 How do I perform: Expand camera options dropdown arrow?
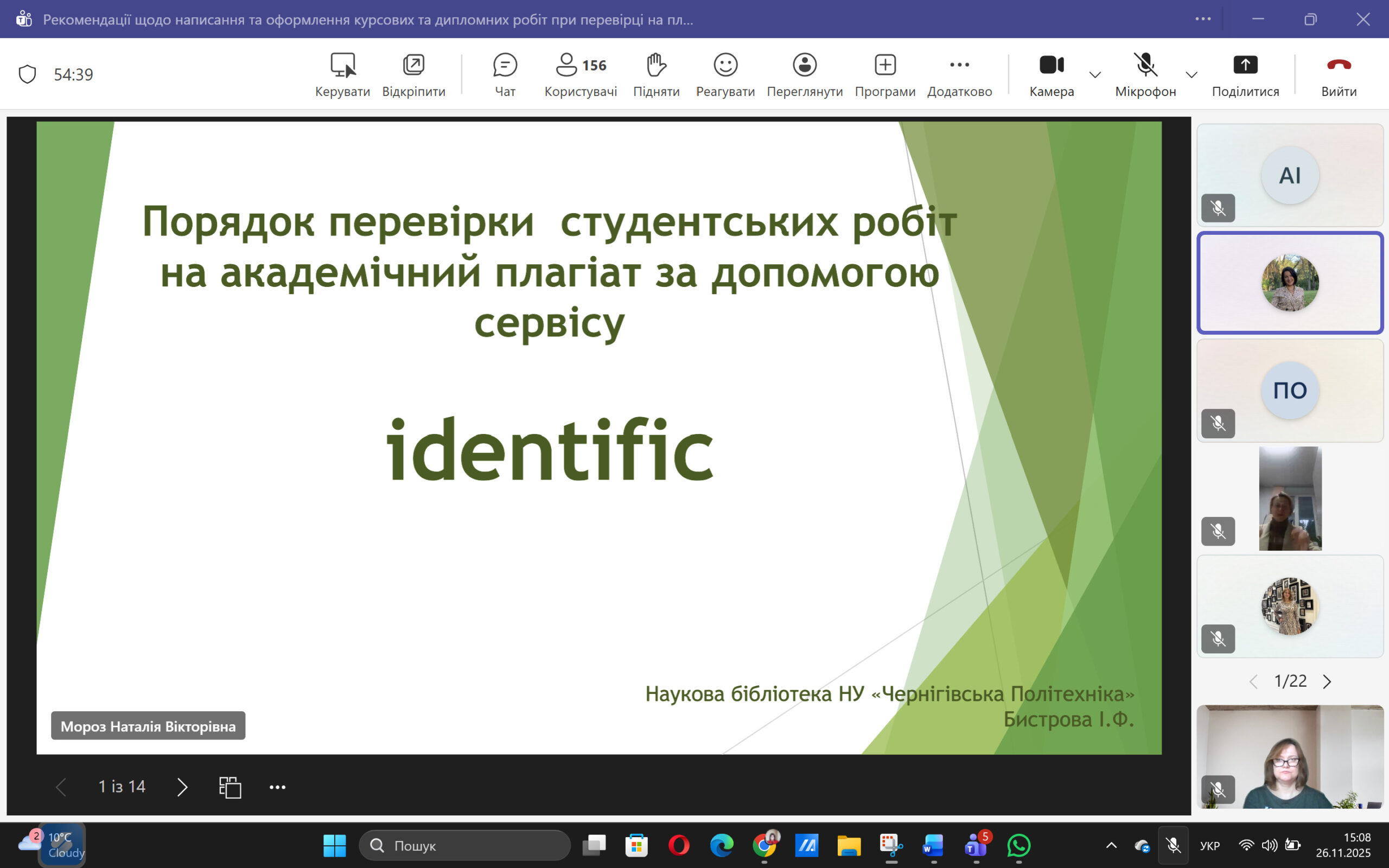point(1094,75)
